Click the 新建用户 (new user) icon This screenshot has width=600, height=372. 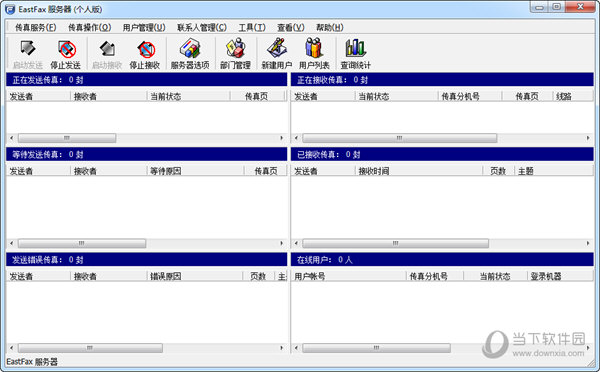coord(277,54)
